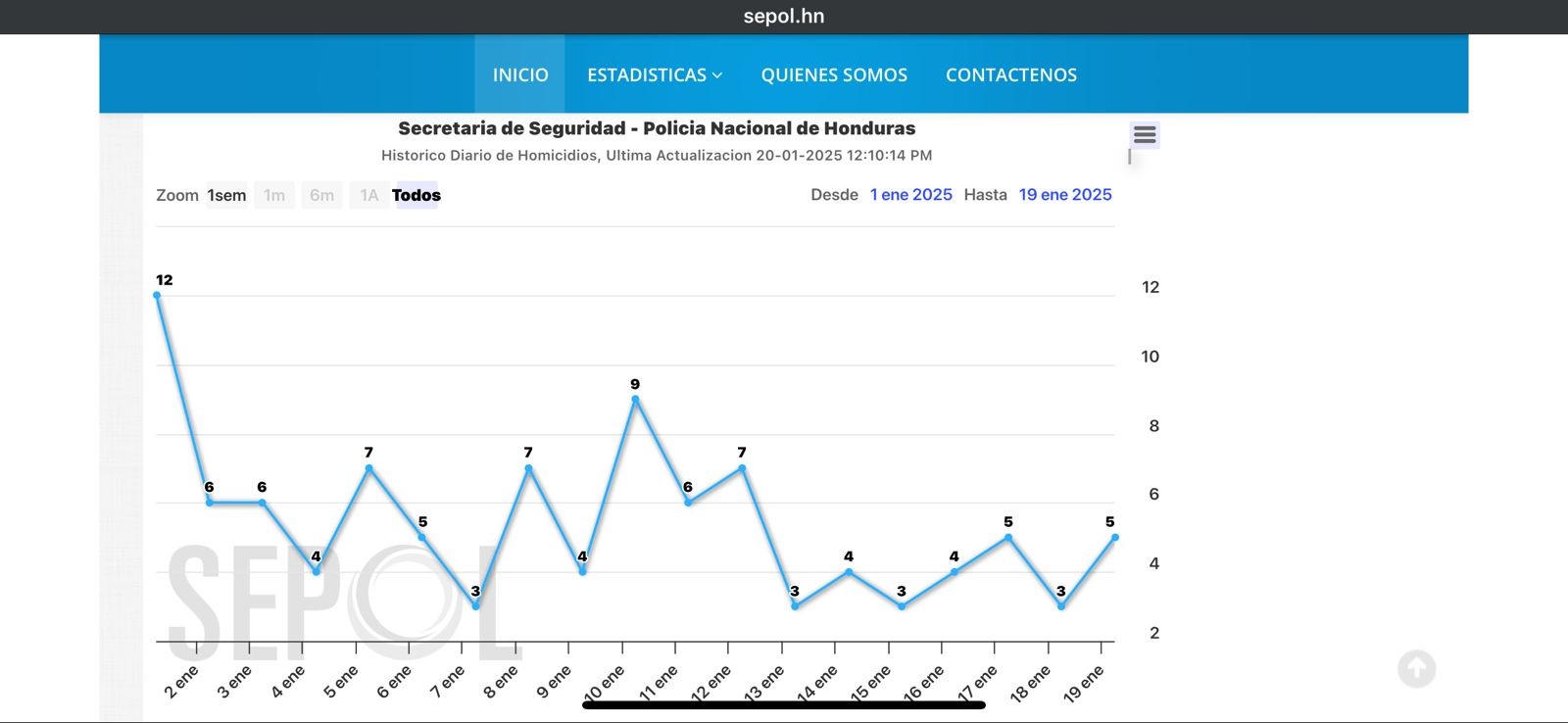Open the QUIENES SOMOS page

834,75
